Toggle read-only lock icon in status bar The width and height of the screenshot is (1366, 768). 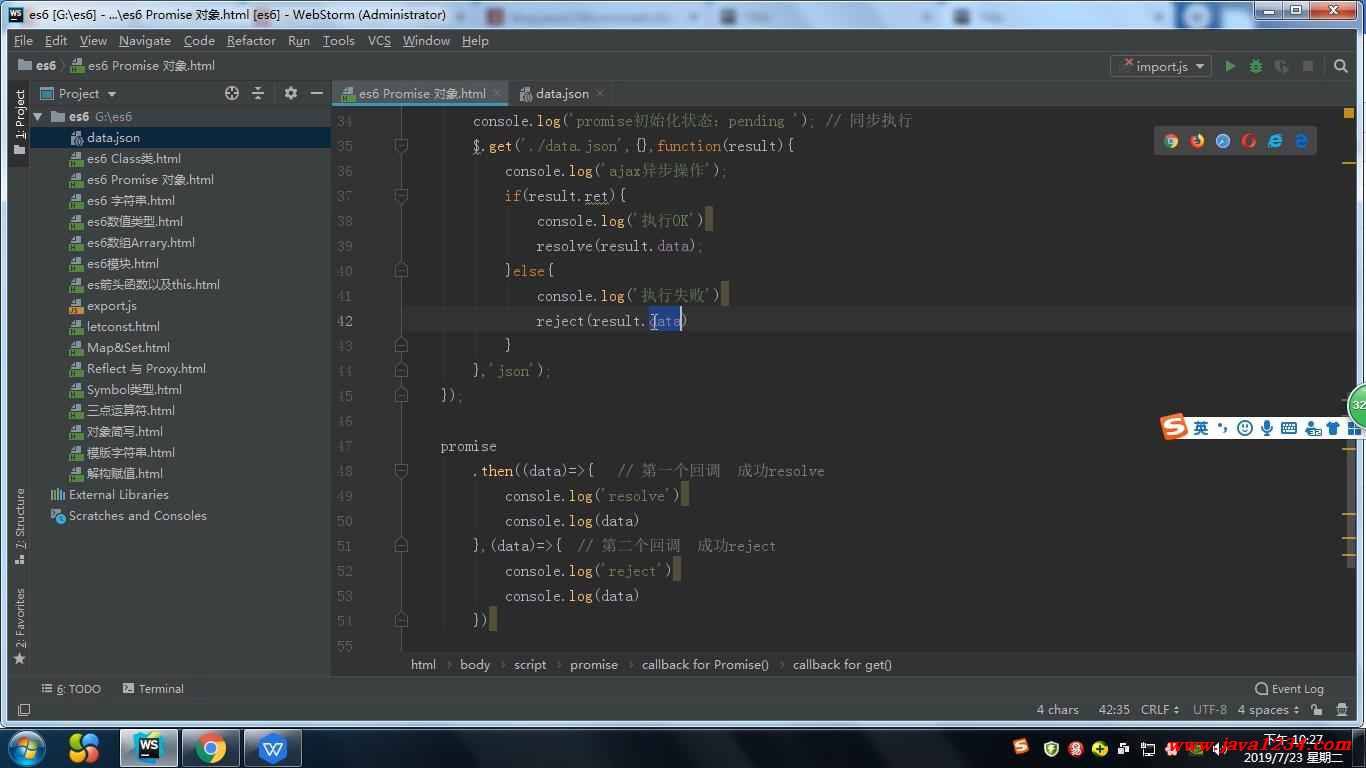(x=1318, y=710)
